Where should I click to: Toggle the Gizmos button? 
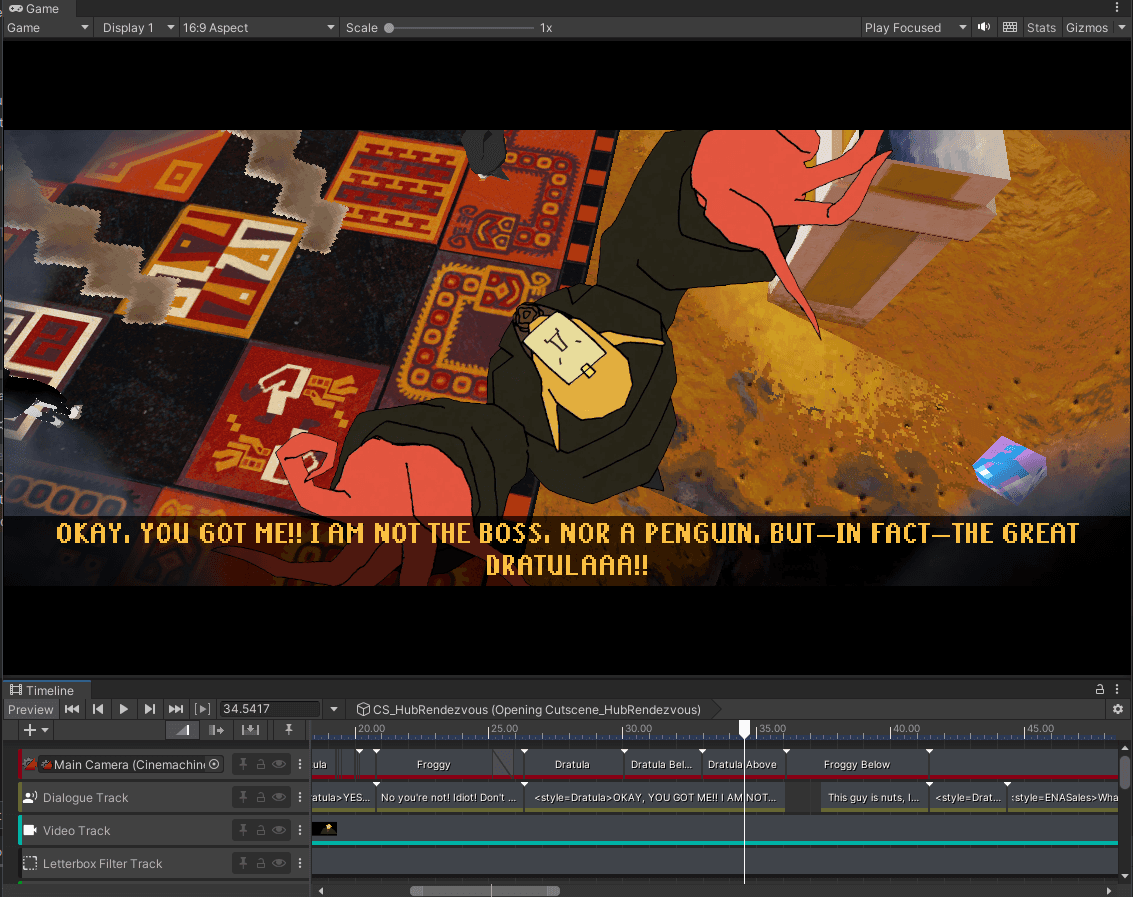(x=1086, y=27)
